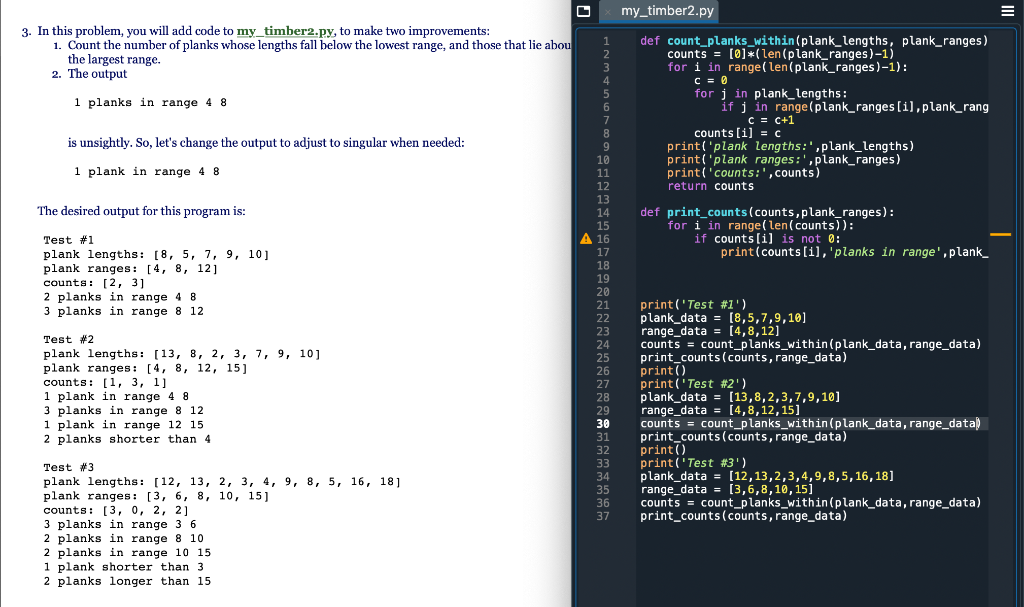
Task: Click line number 30 in the gutter
Action: tap(603, 423)
